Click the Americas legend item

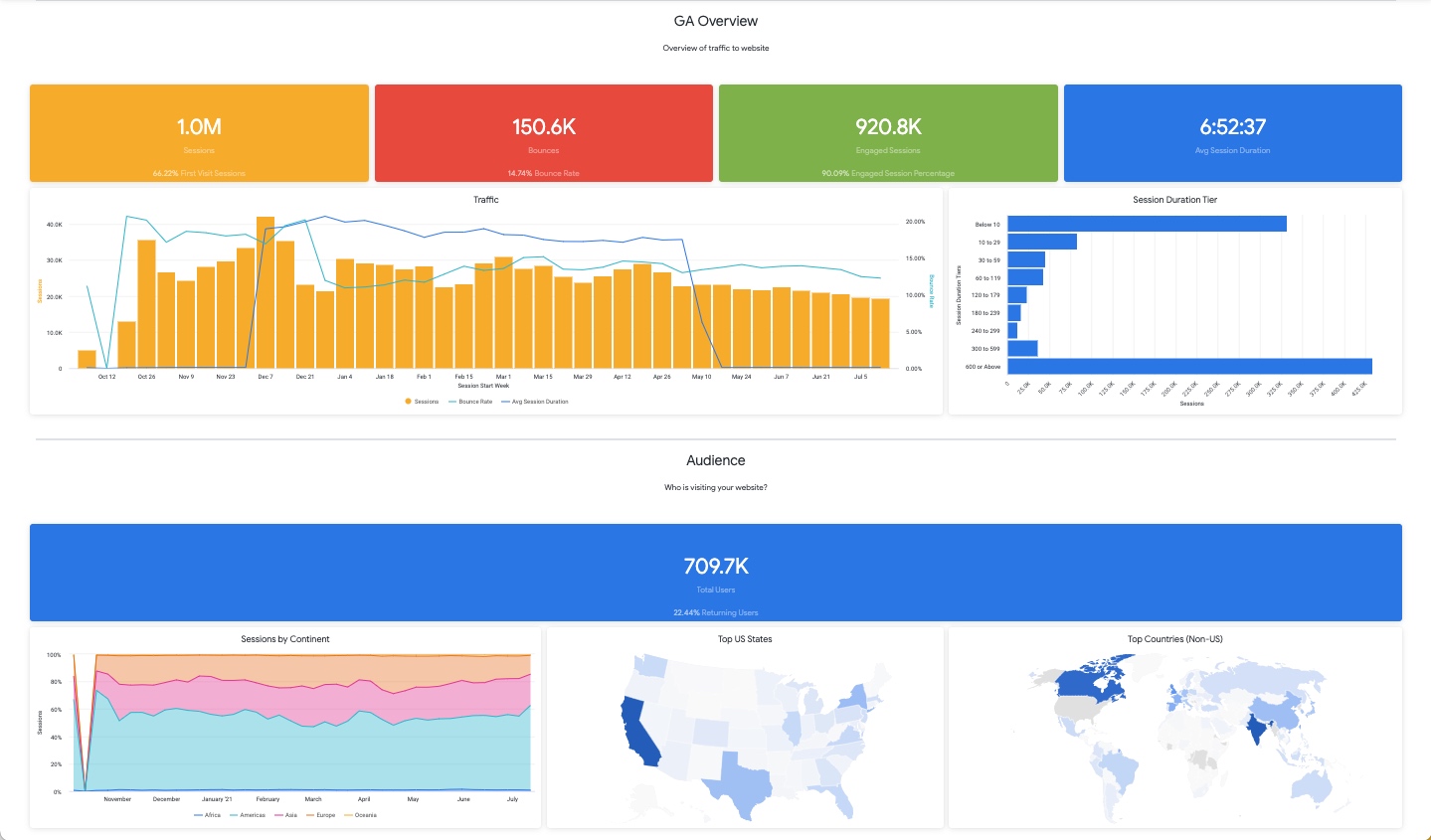[252, 815]
